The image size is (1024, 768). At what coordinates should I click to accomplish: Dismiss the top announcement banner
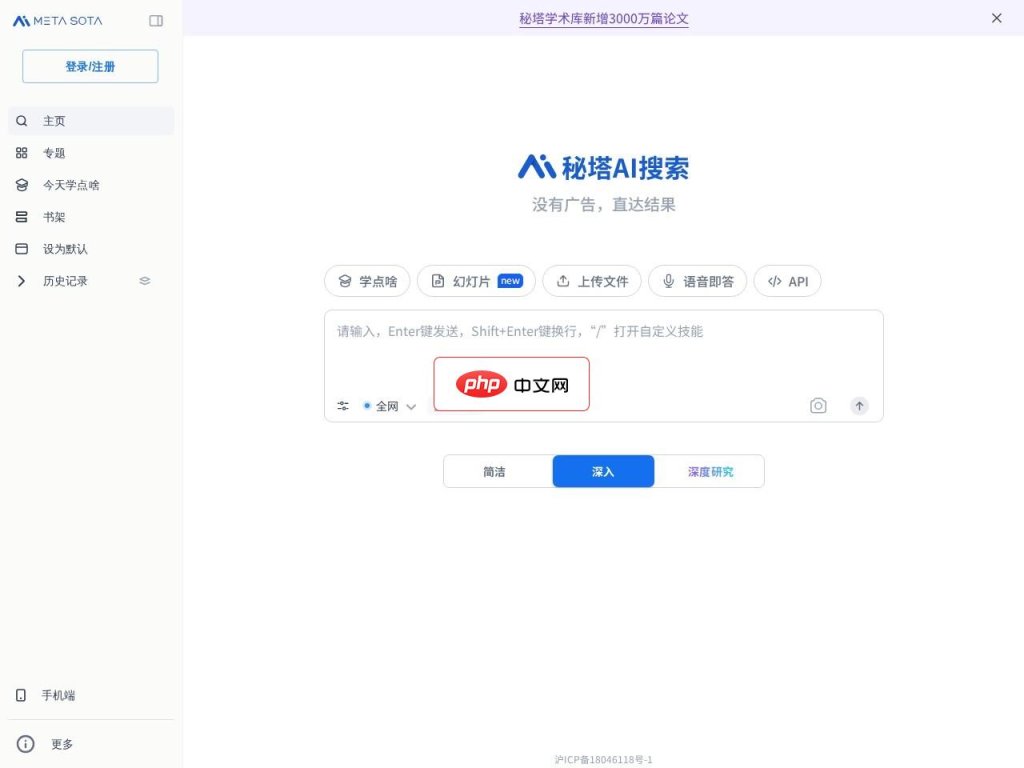997,18
